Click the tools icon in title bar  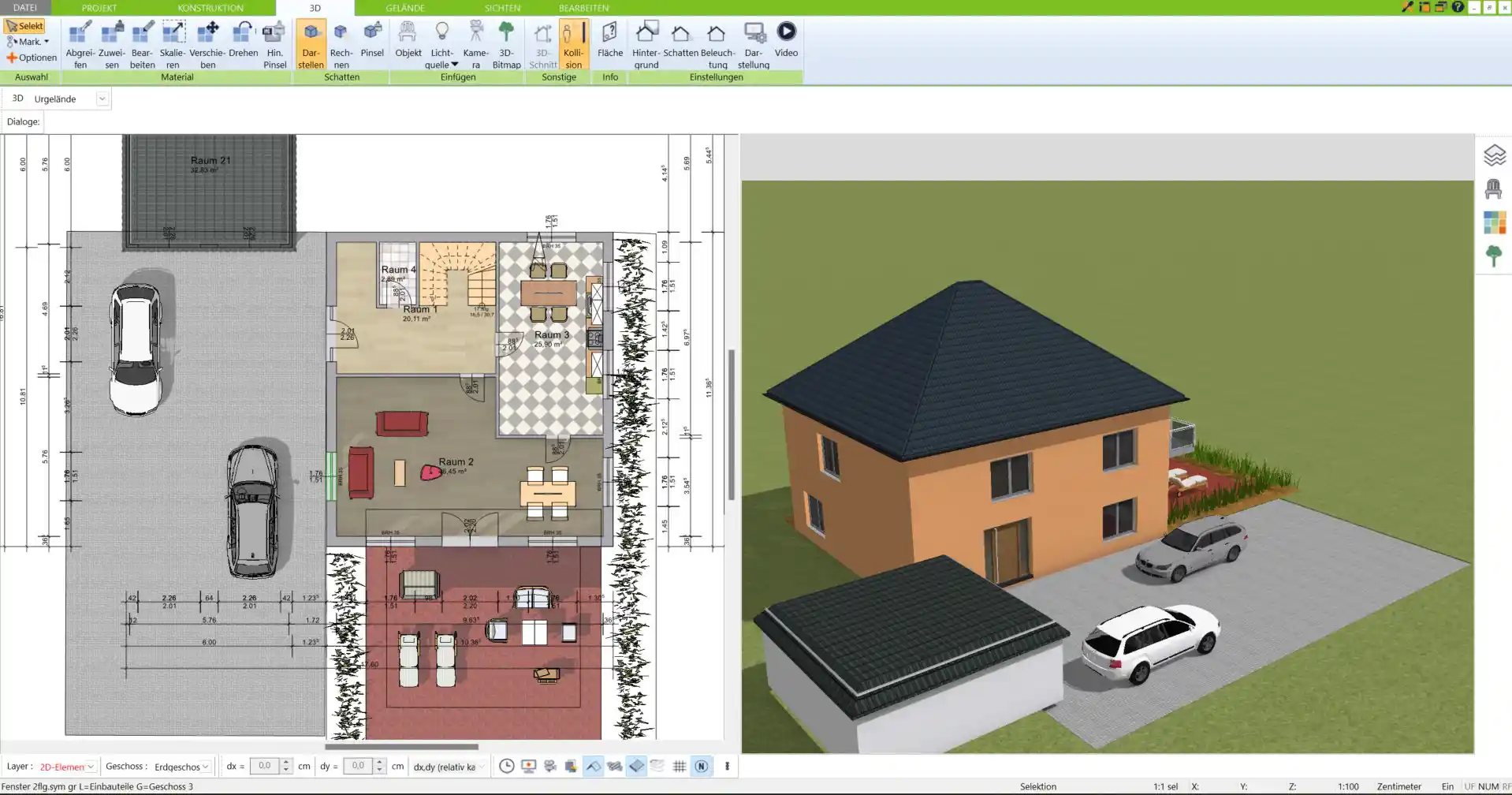tap(1407, 7)
